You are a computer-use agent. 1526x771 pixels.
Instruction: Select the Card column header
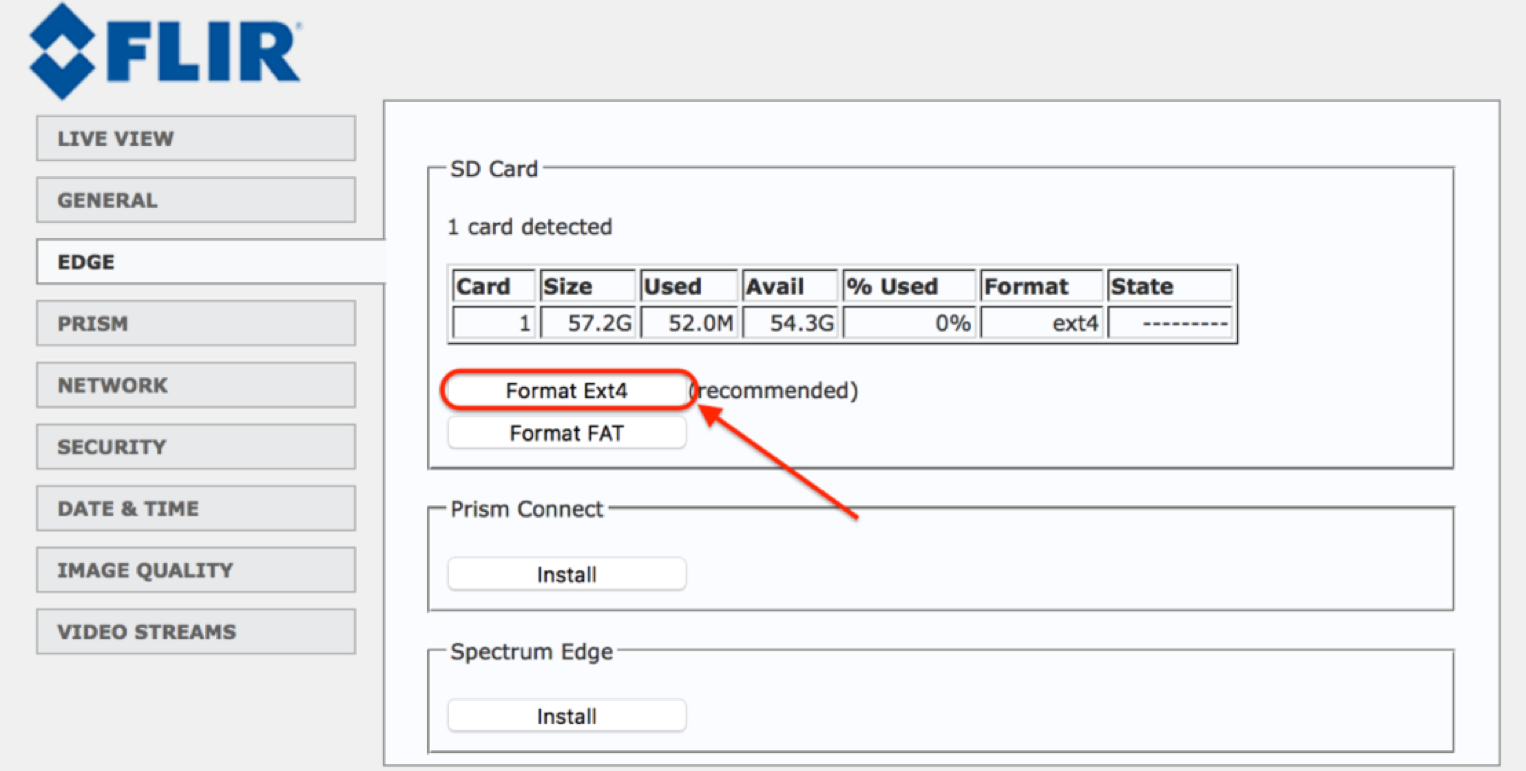coord(494,287)
